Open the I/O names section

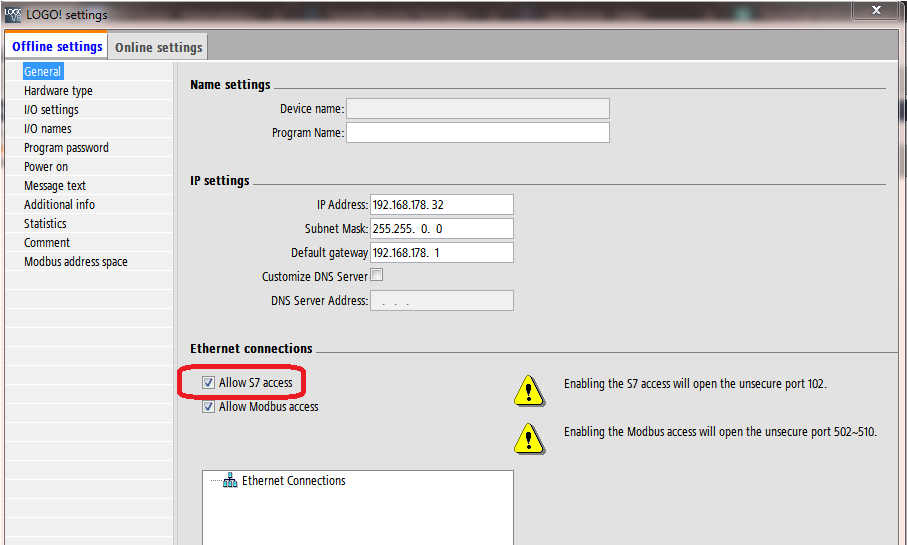[x=47, y=128]
